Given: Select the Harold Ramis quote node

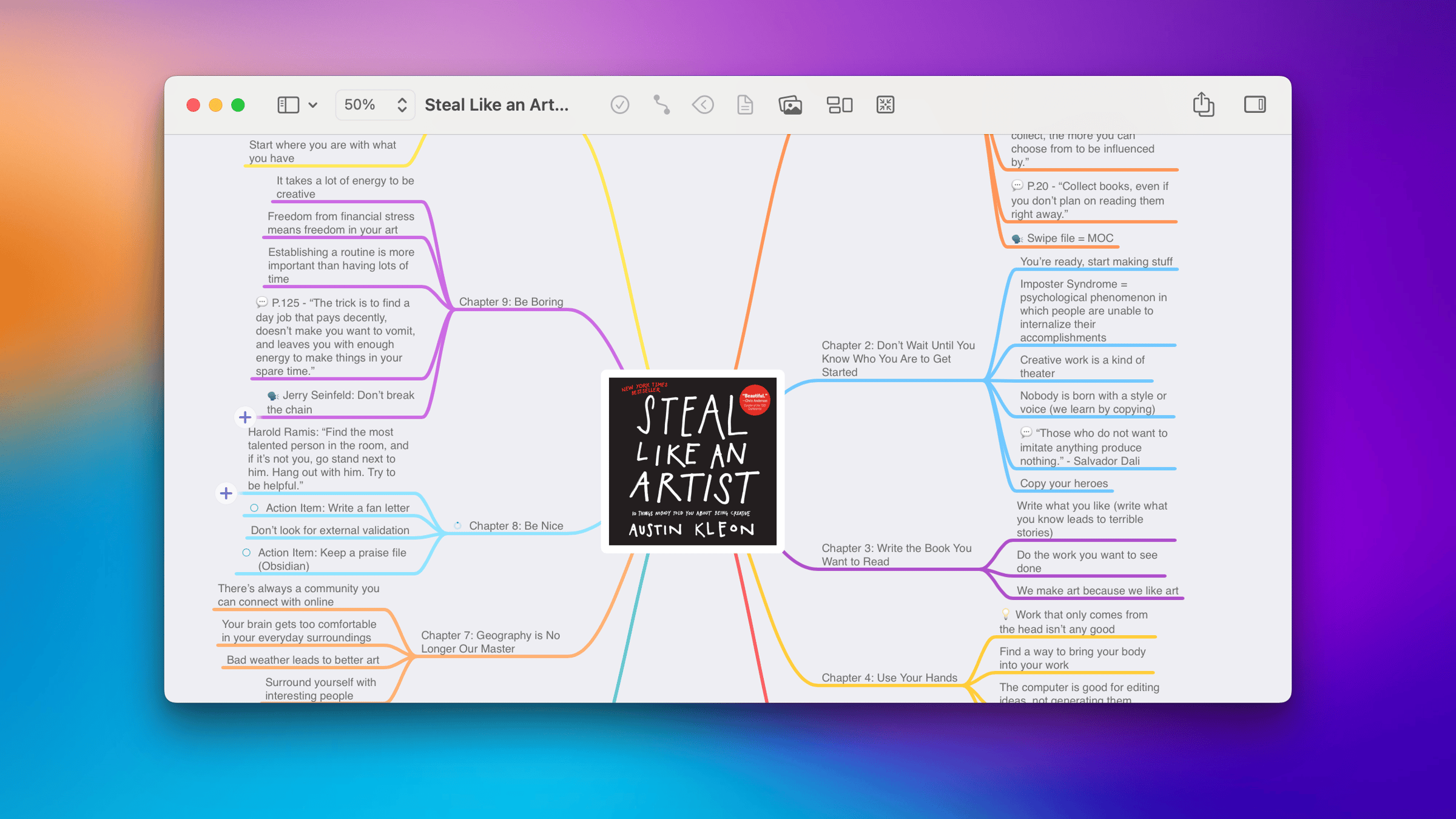Looking at the screenshot, I should pos(328,459).
